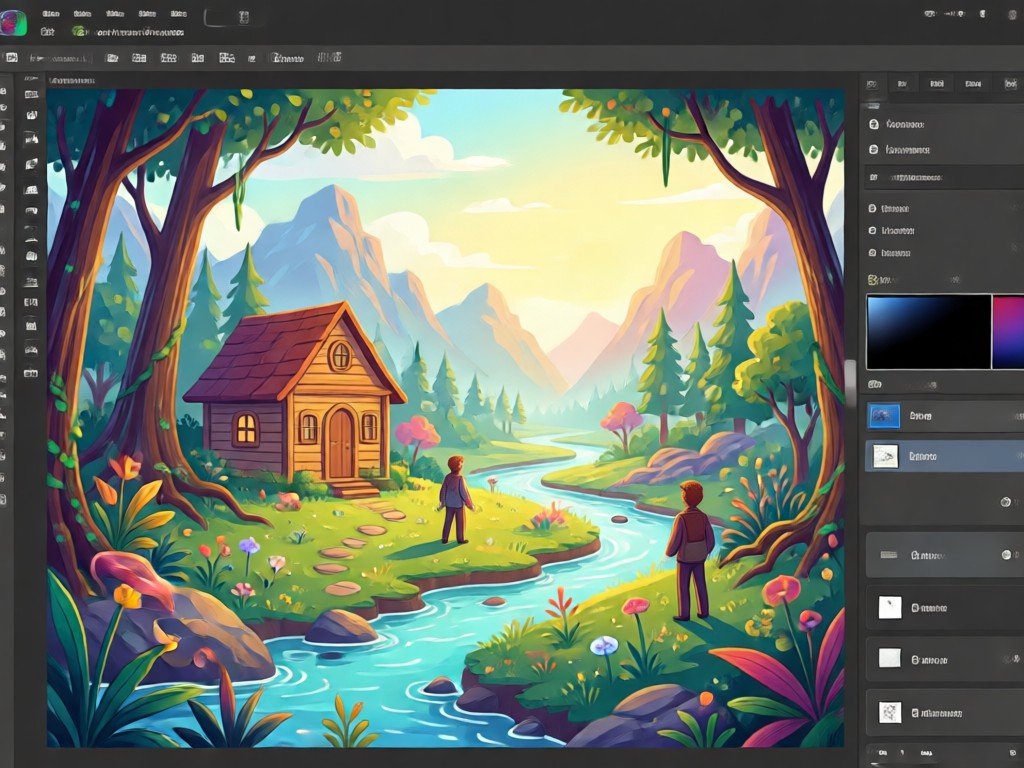The height and width of the screenshot is (768, 1024).
Task: Select the bottom layer with the scribble thumbnail
Action: pyautogui.click(x=944, y=712)
